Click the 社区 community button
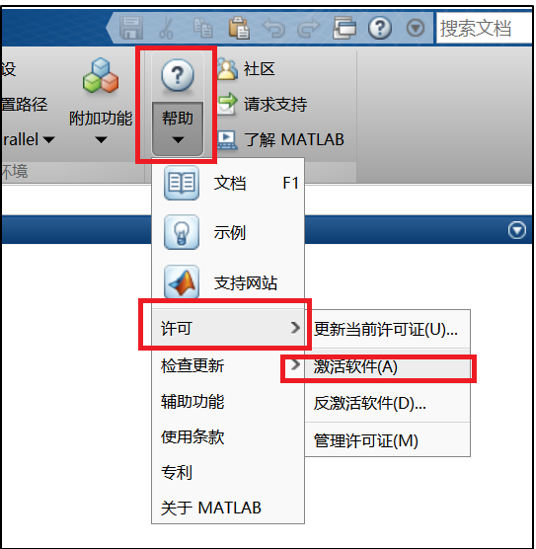Screen dimensions: 536x549 pyautogui.click(x=246, y=69)
